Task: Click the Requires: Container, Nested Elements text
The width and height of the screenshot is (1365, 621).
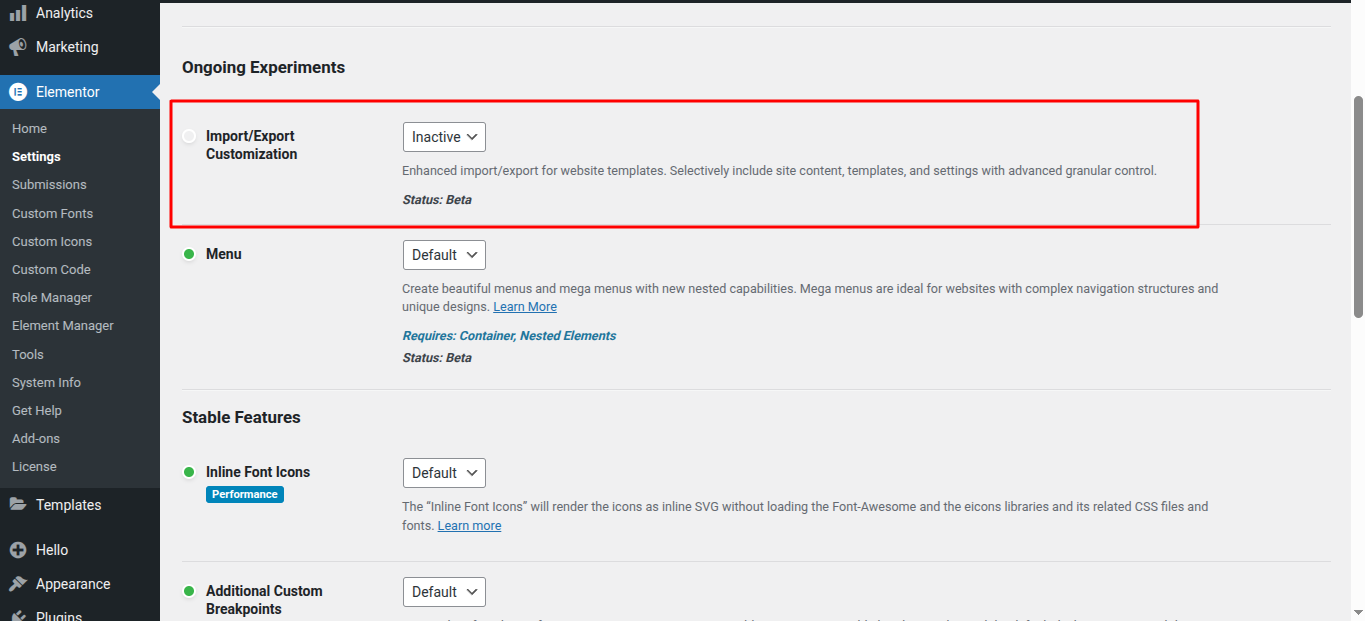Action: pyautogui.click(x=509, y=336)
